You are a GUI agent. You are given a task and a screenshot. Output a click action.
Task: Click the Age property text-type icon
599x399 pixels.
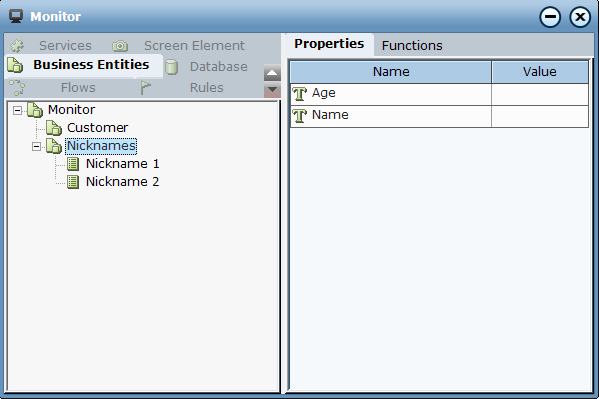300,94
